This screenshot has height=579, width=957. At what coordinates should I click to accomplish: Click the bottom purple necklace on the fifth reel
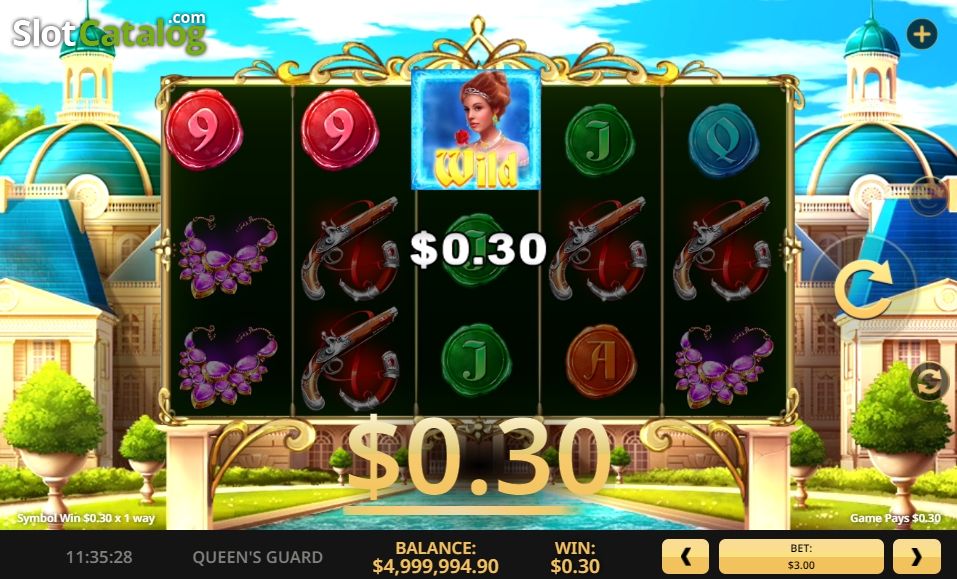724,367
